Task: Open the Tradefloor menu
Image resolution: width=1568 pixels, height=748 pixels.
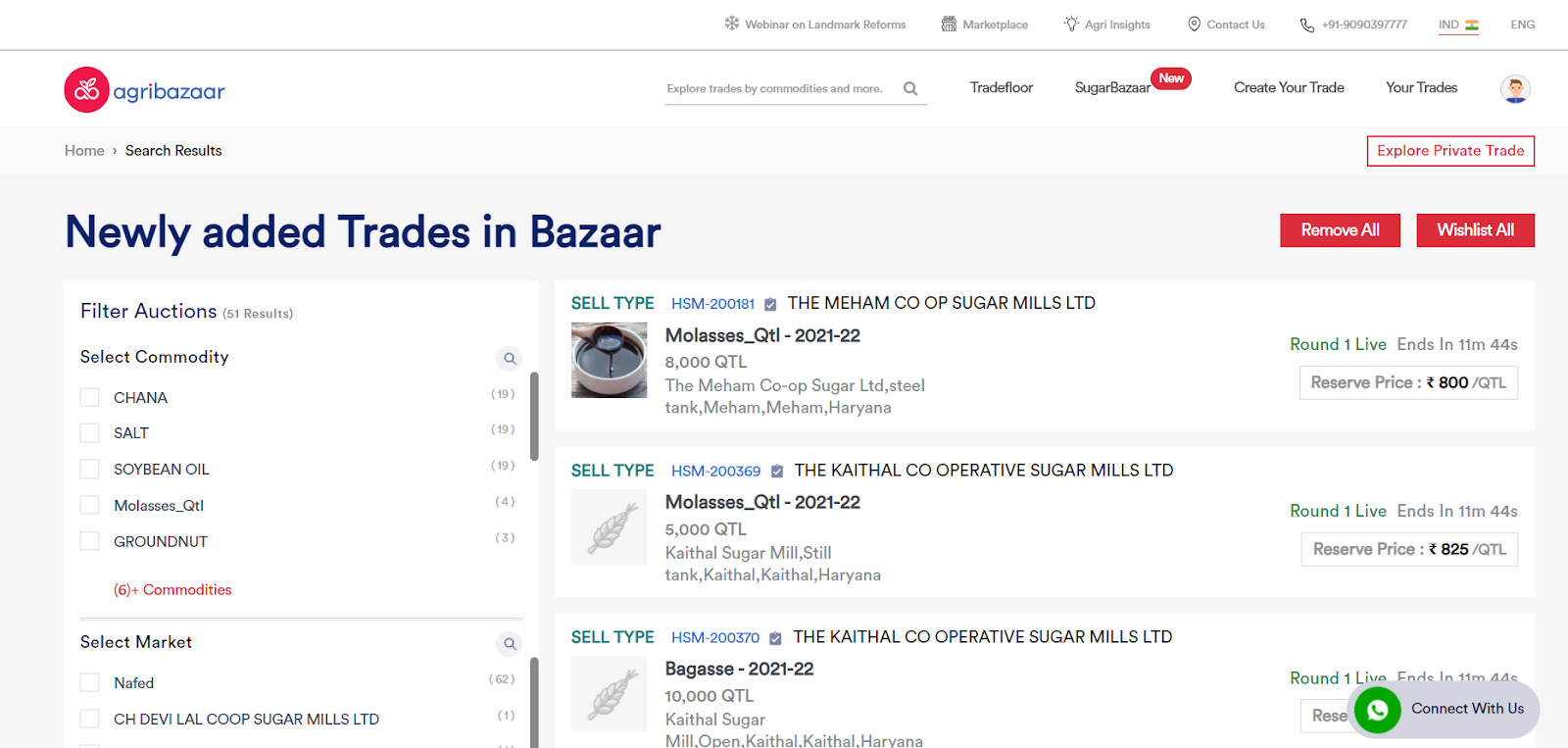Action: click(x=1002, y=87)
